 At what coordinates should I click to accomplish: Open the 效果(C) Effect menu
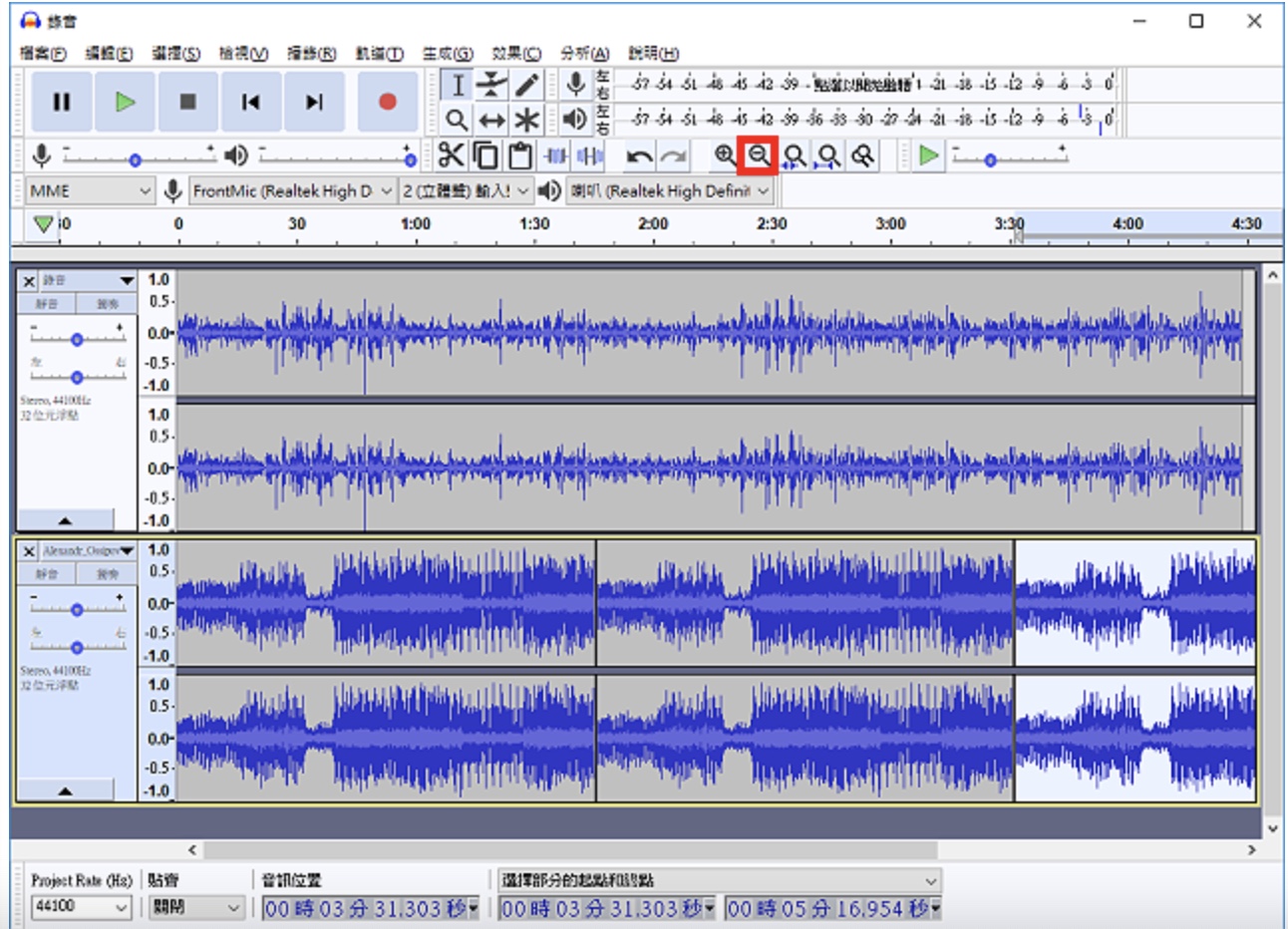pos(515,53)
